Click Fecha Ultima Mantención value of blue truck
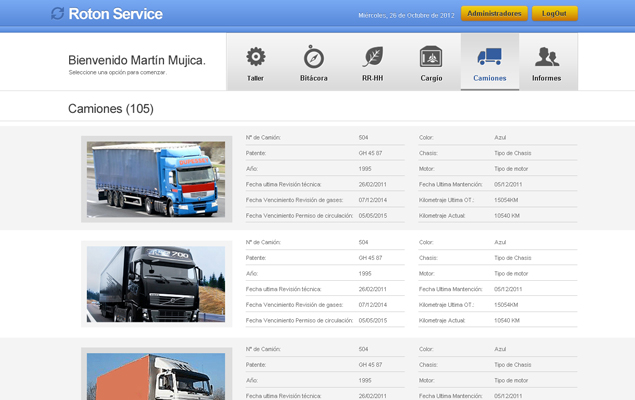Viewport: 635px width, 400px height. [508, 185]
